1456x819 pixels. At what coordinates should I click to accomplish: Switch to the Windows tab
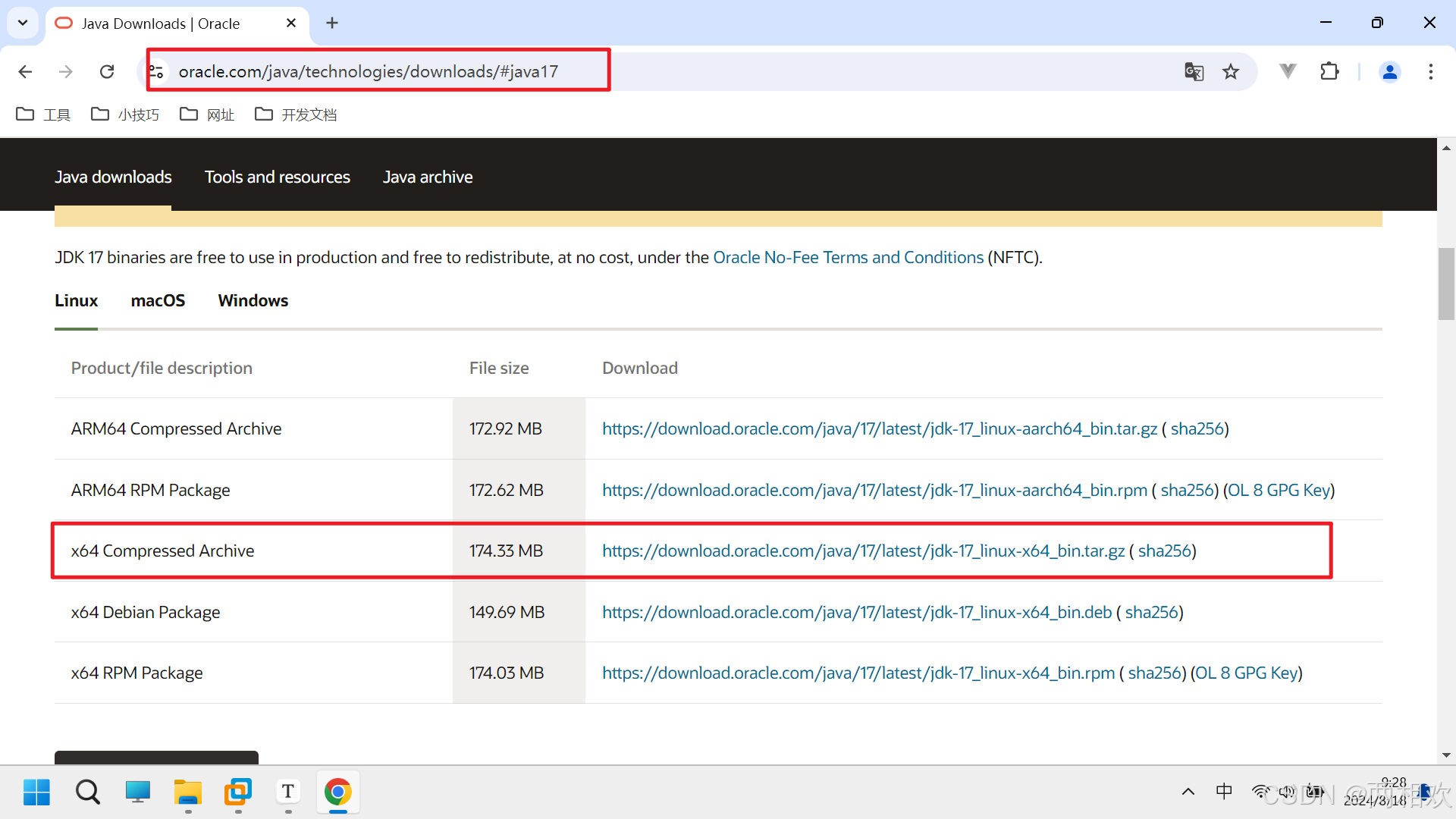tap(253, 301)
